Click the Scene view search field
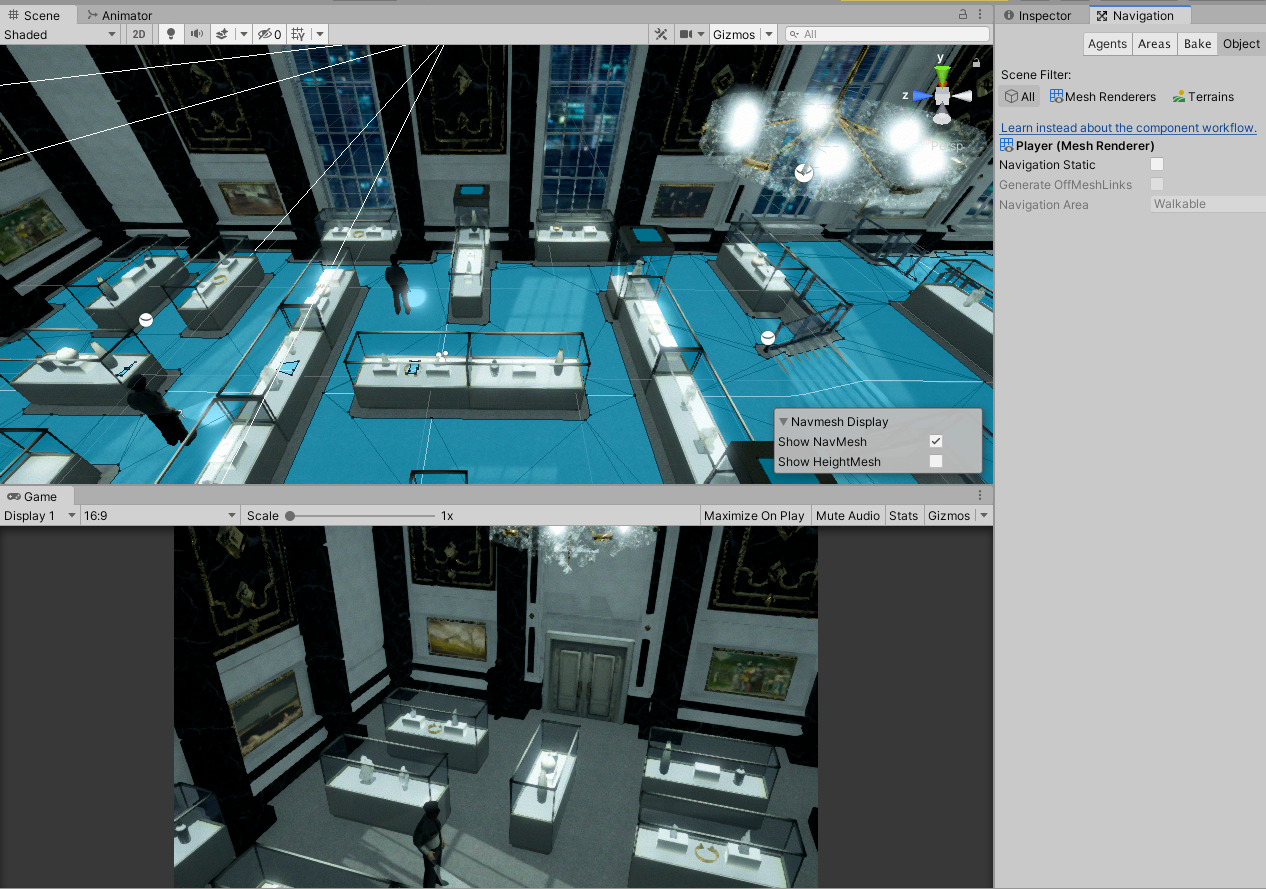This screenshot has height=889, width=1266. pyautogui.click(x=887, y=34)
